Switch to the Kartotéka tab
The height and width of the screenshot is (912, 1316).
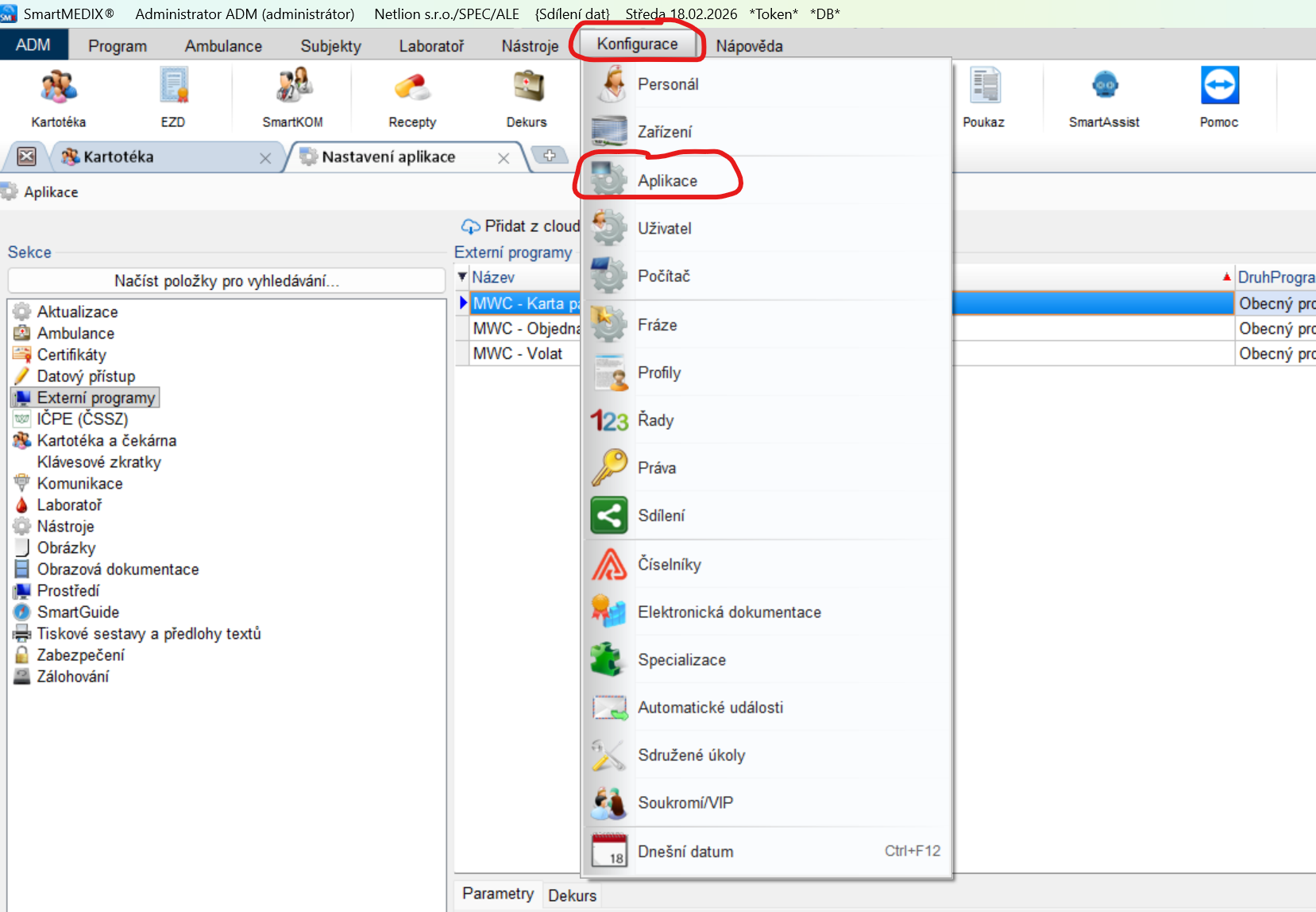tap(119, 157)
